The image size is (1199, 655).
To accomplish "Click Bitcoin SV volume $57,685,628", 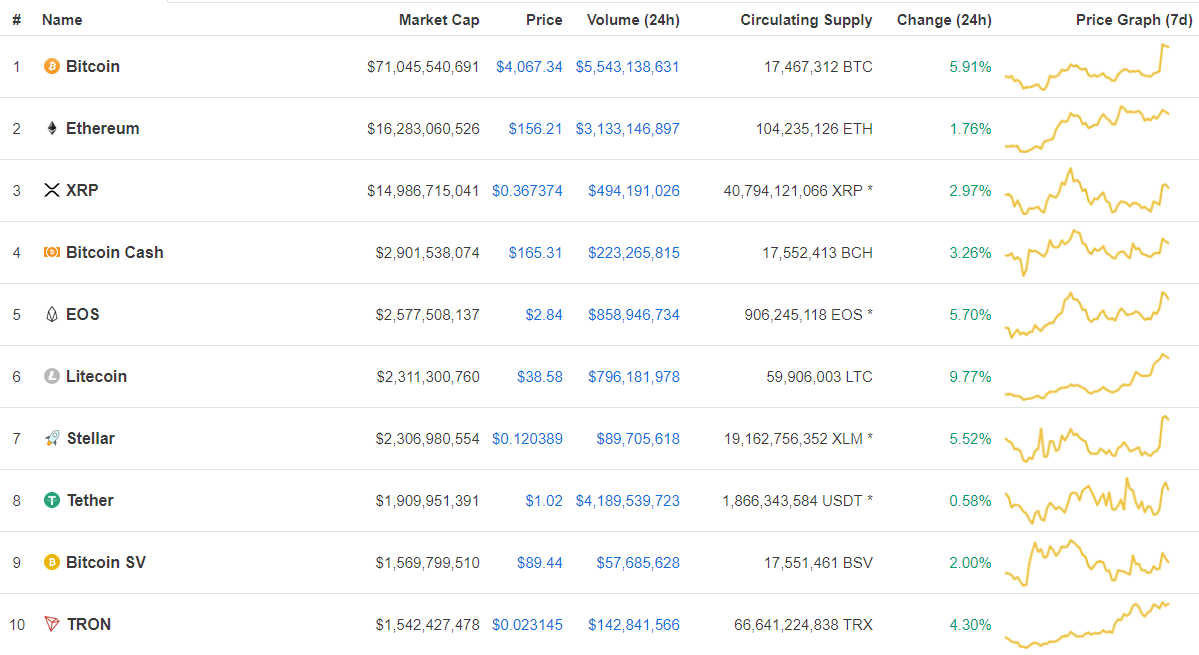I will 638,563.
